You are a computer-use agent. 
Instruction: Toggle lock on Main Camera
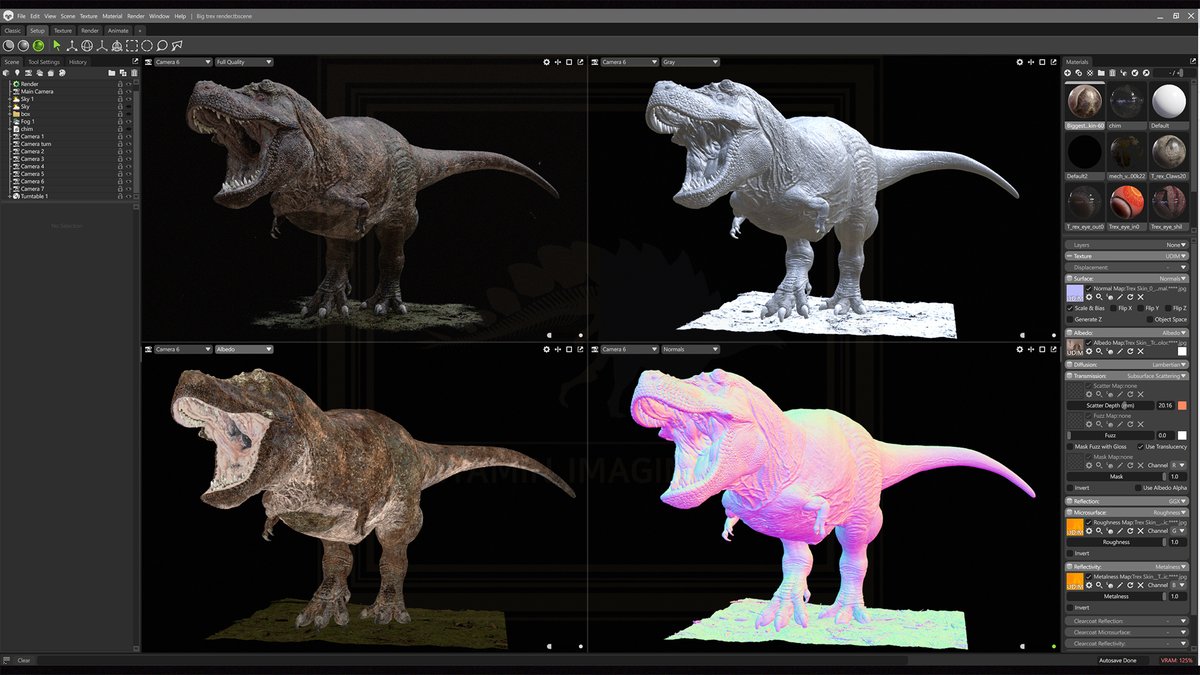coord(120,92)
